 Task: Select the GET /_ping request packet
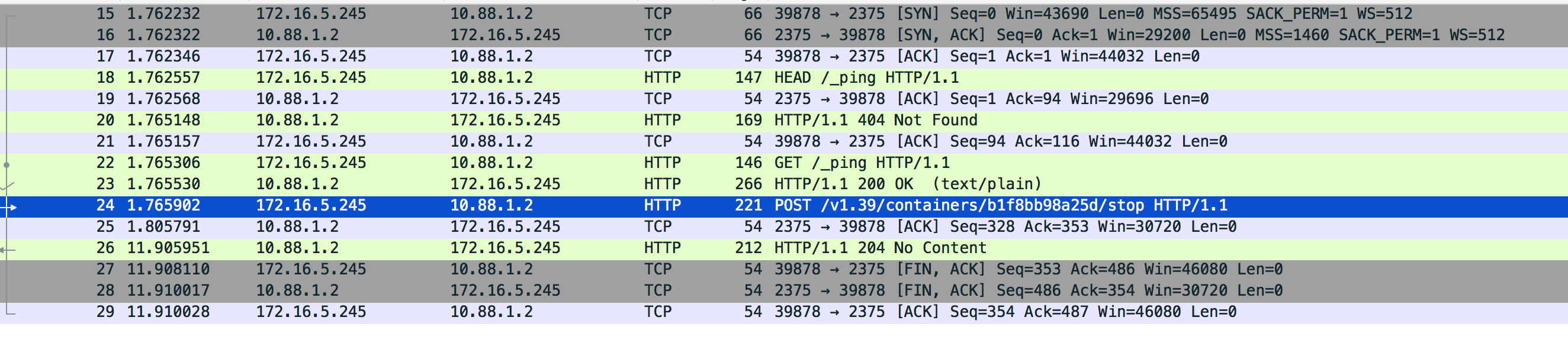pyautogui.click(x=784, y=163)
